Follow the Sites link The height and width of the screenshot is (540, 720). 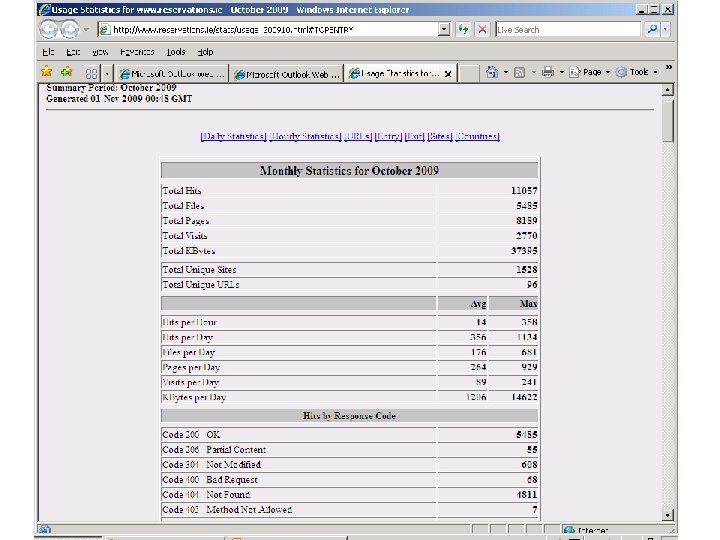440,136
